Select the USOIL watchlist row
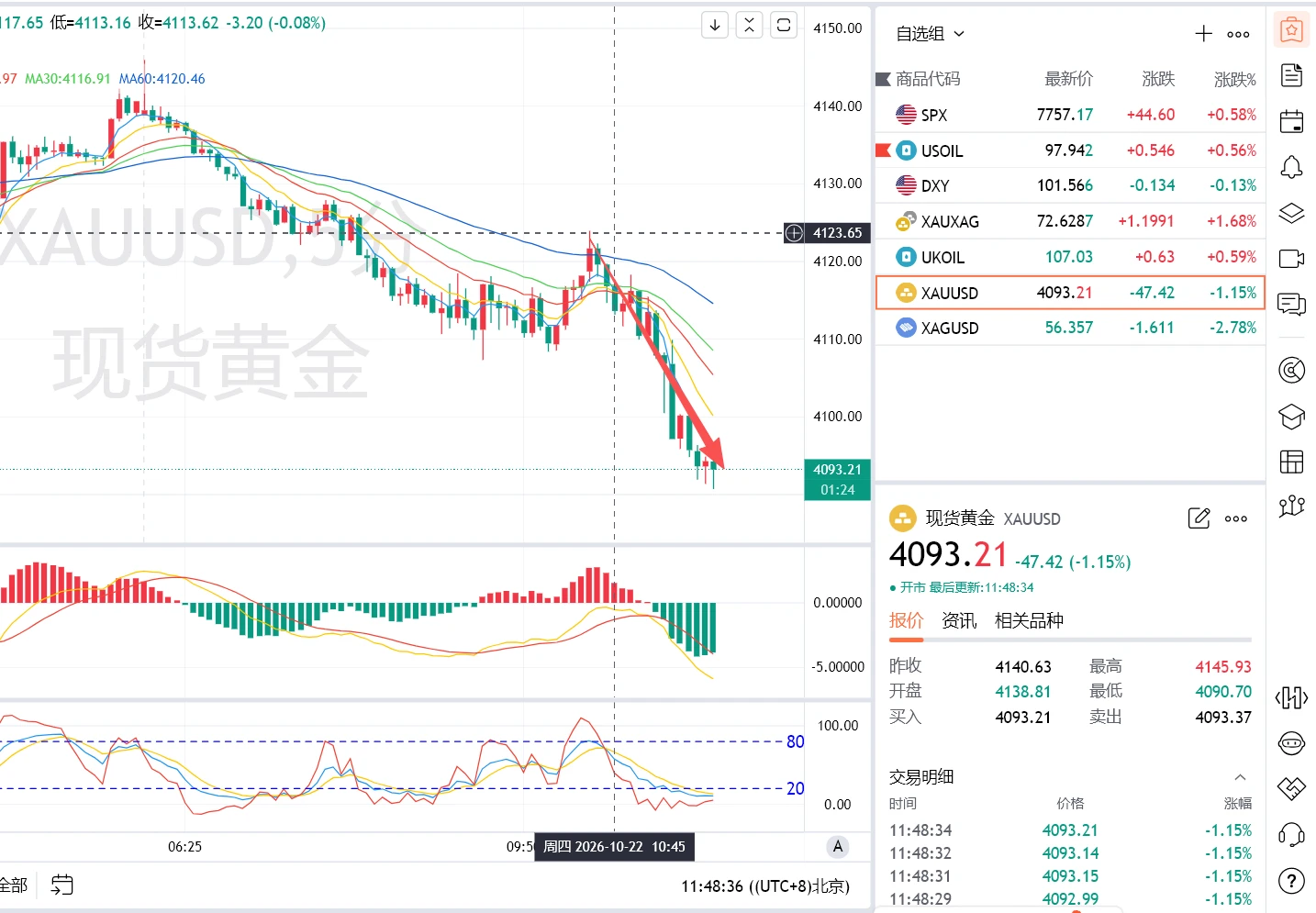1316x913 pixels. (x=1070, y=150)
